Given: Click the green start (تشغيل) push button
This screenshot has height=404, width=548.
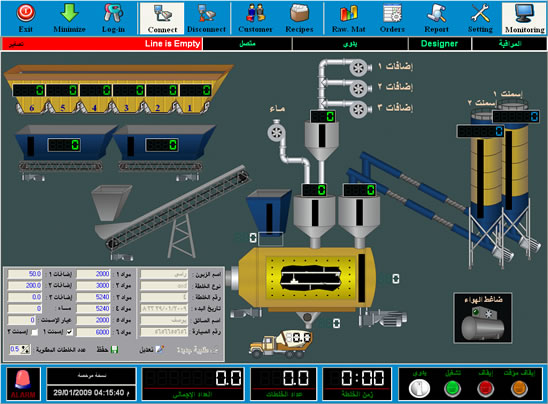Looking at the screenshot, I should click(453, 389).
